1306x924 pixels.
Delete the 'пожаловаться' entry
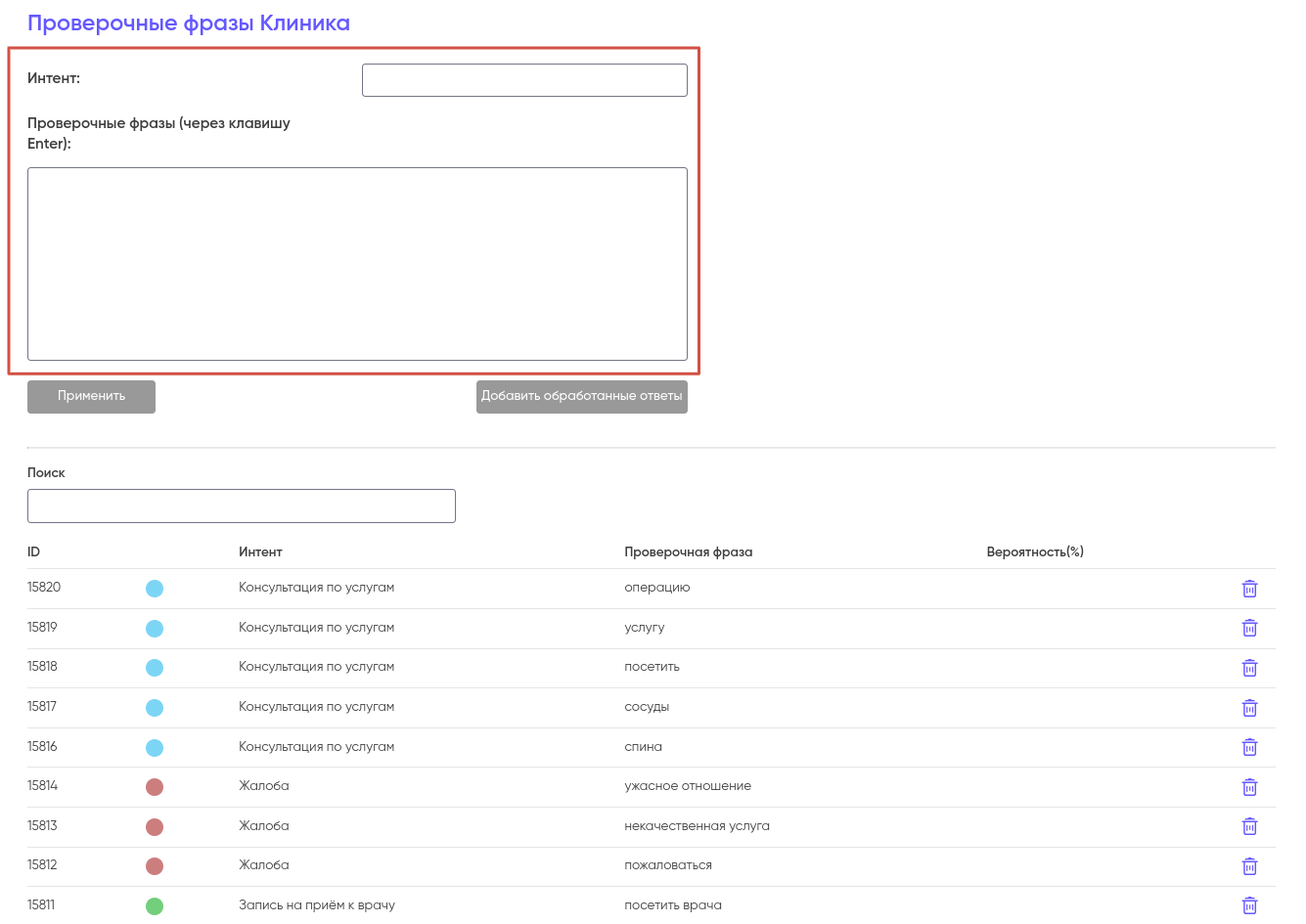coord(1249,866)
